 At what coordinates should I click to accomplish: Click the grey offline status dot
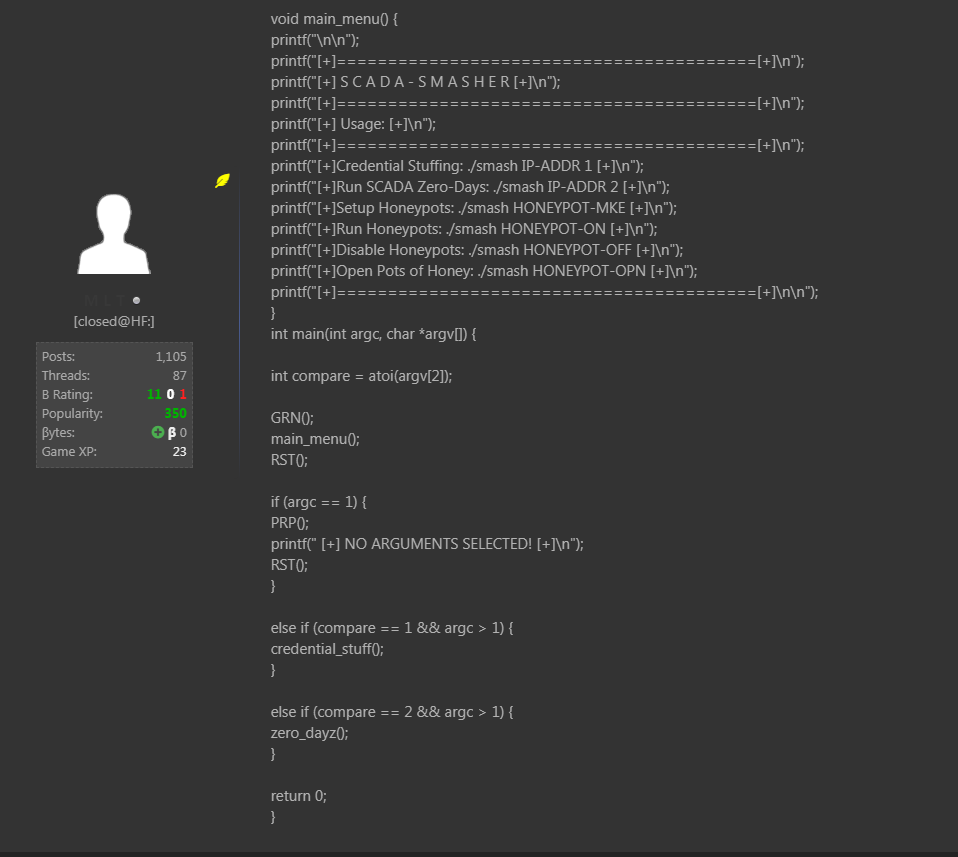pos(137,300)
